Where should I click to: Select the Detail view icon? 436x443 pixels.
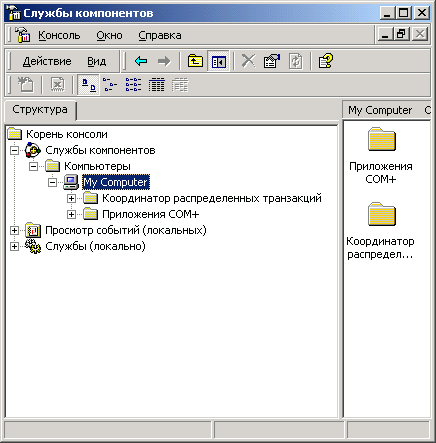[156, 85]
